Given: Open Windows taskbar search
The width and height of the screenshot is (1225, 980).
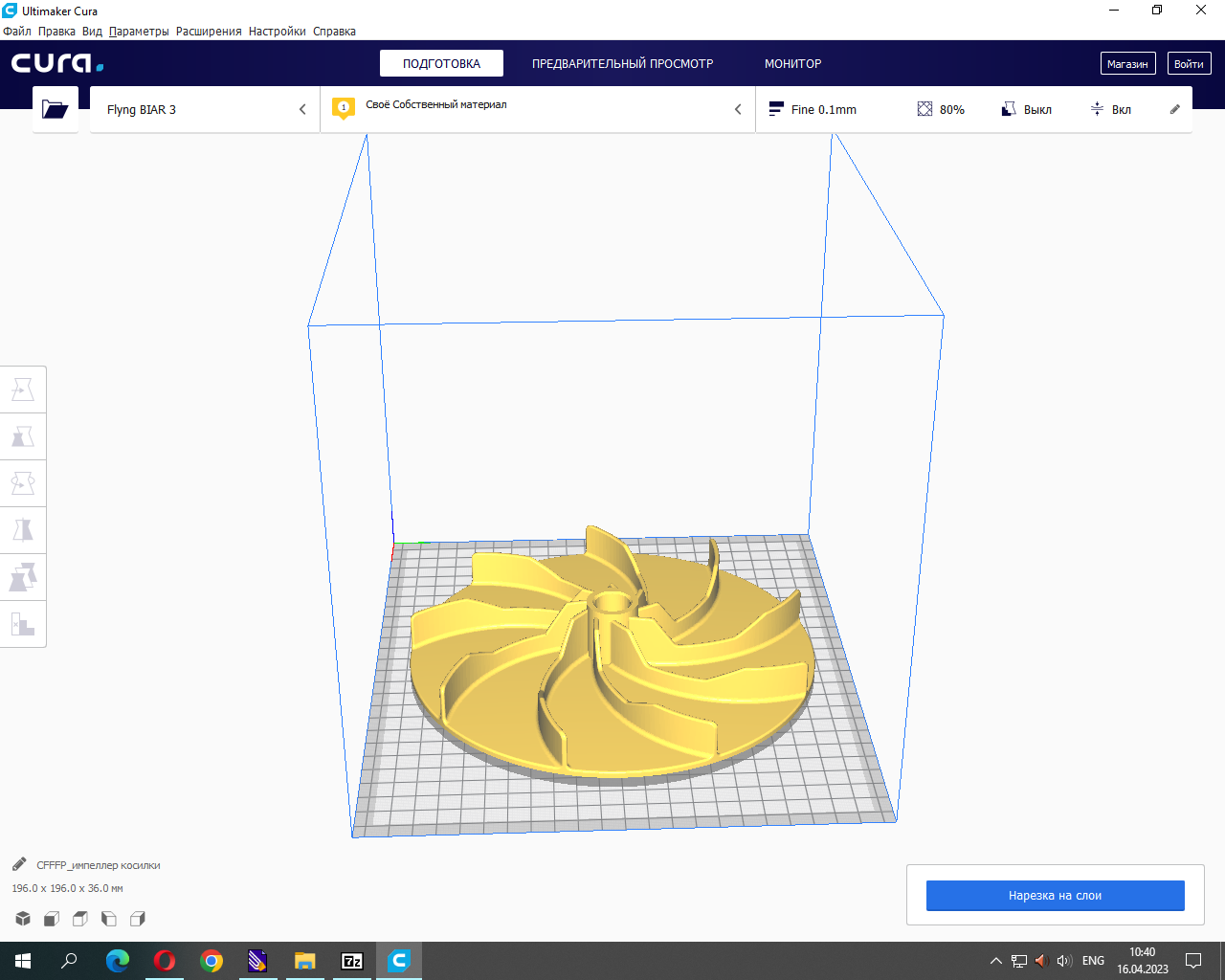Looking at the screenshot, I should pyautogui.click(x=69, y=961).
